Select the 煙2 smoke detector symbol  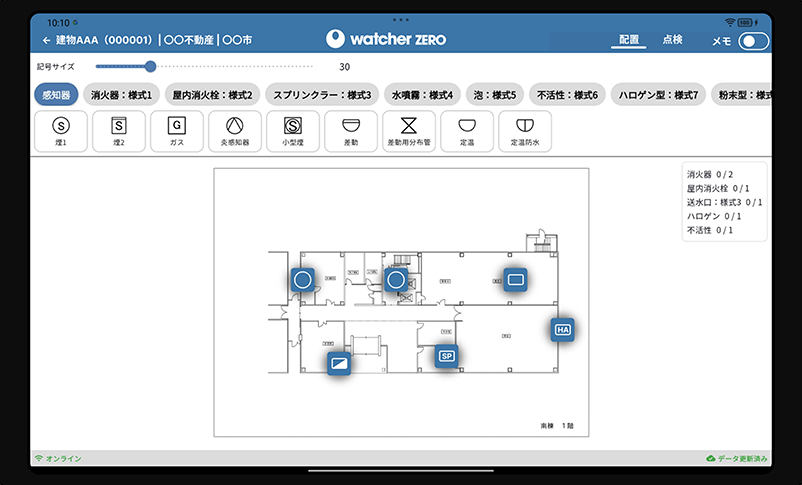[x=119, y=131]
